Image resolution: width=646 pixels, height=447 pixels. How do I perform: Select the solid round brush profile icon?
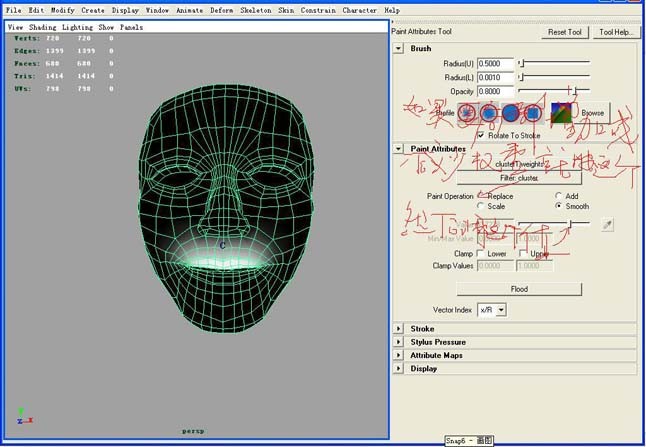click(510, 112)
